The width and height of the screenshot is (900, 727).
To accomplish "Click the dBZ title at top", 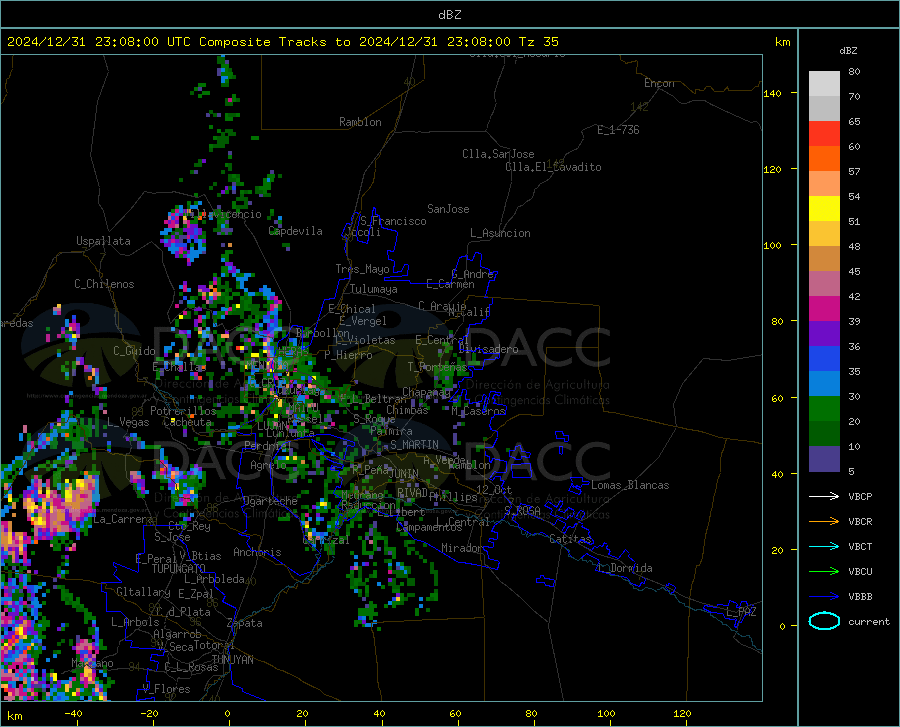I will 449,14.
